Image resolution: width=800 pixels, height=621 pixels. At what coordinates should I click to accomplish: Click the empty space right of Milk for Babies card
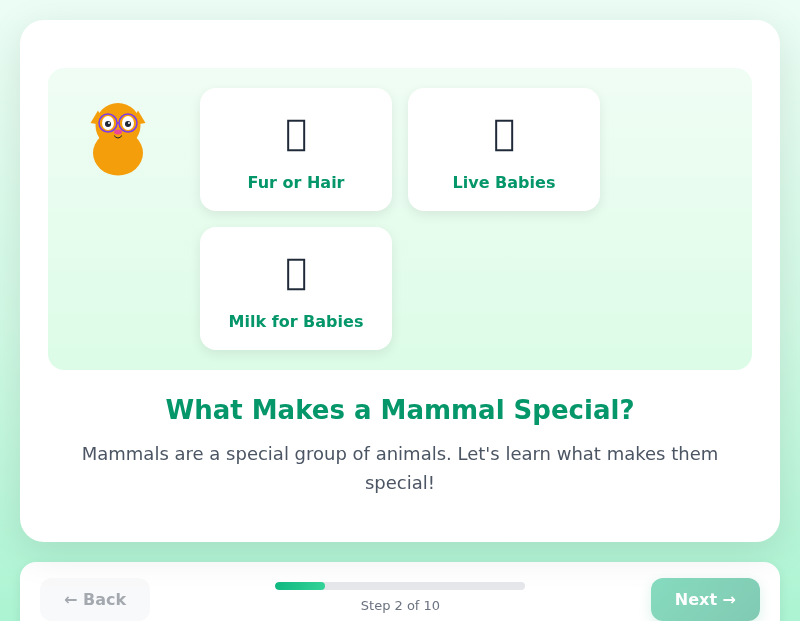pos(570,289)
